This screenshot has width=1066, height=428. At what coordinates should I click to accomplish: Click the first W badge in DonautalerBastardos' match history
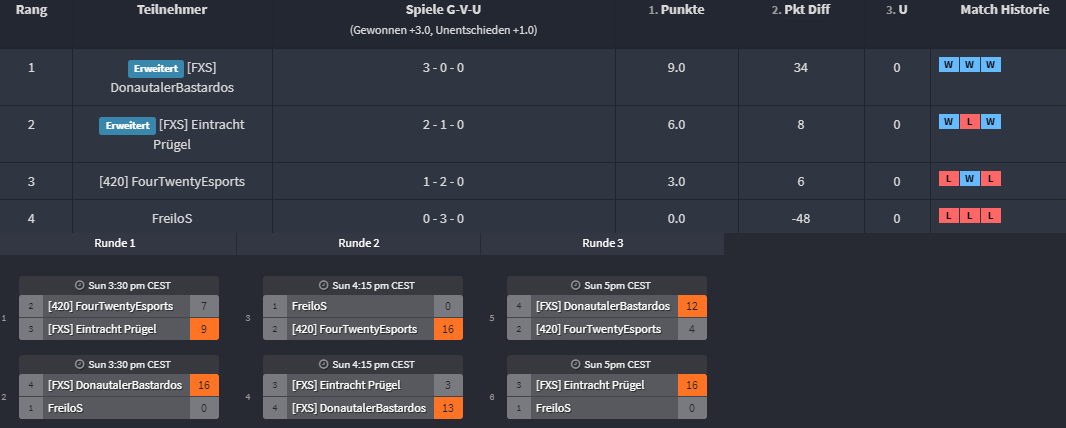[948, 65]
